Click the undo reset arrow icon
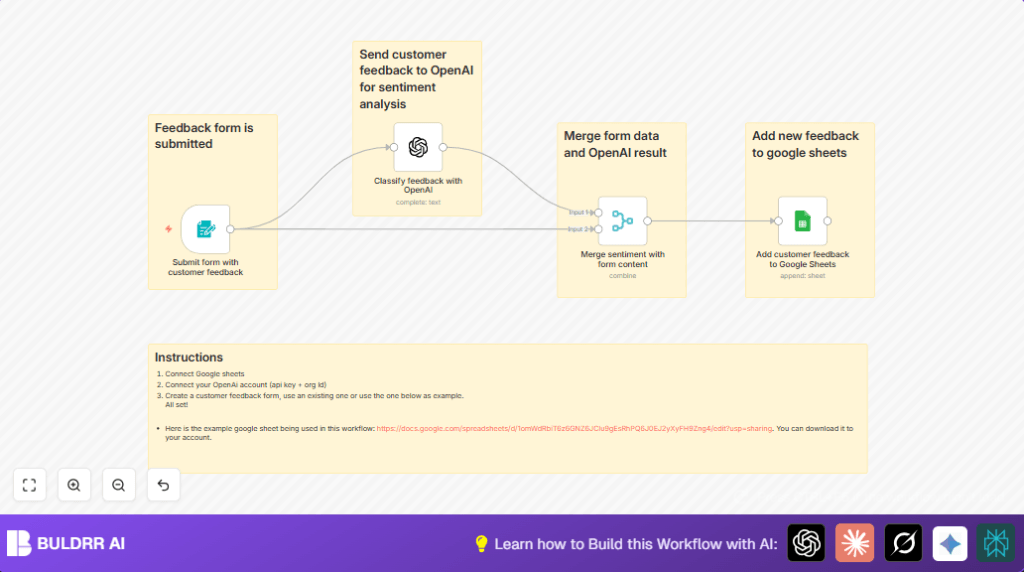Screen dimensions: 1024x572 coord(163,485)
